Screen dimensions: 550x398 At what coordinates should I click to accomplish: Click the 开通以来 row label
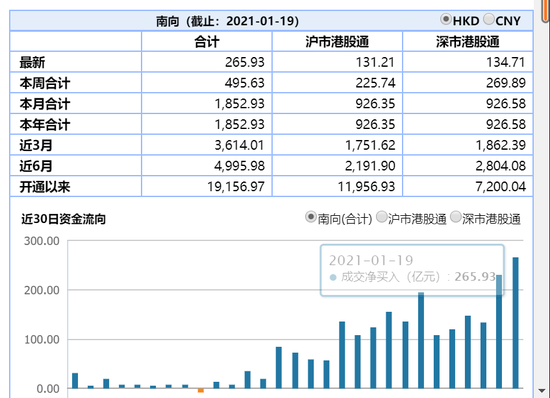point(45,187)
